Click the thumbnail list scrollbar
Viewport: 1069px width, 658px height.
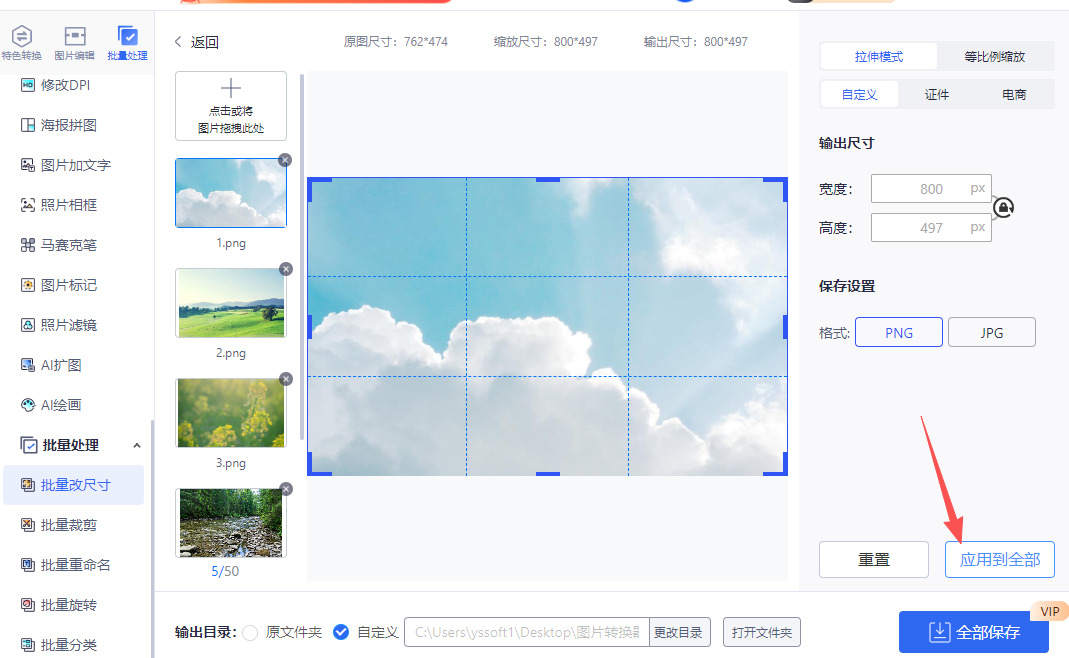pos(302,256)
